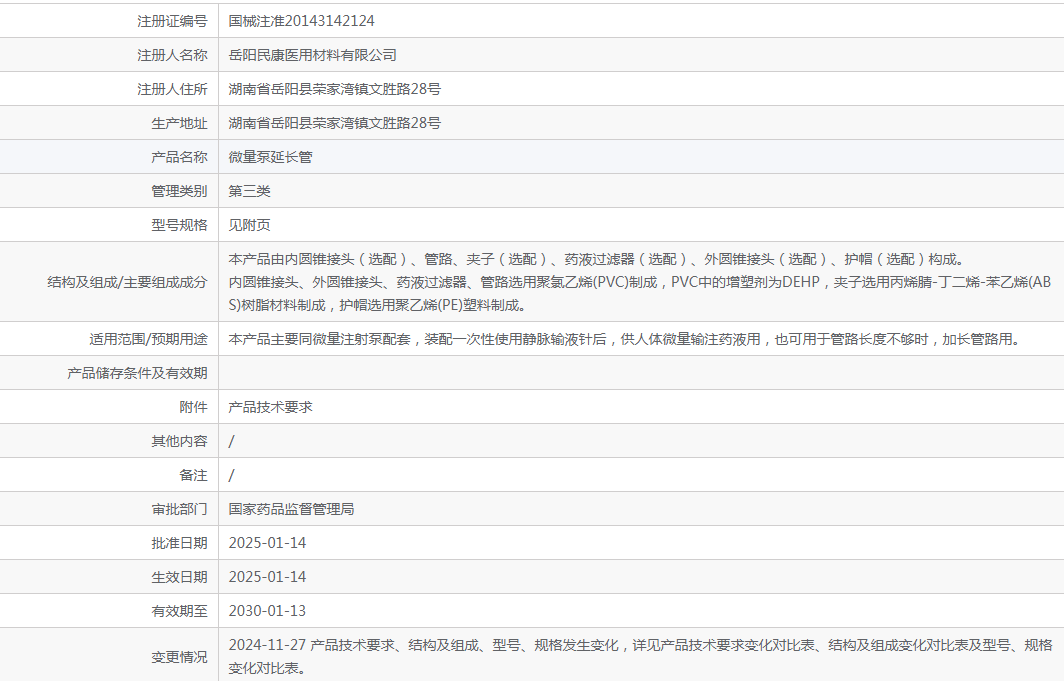
Task: Click the address value in the 生产地址 row
Action: [335, 123]
